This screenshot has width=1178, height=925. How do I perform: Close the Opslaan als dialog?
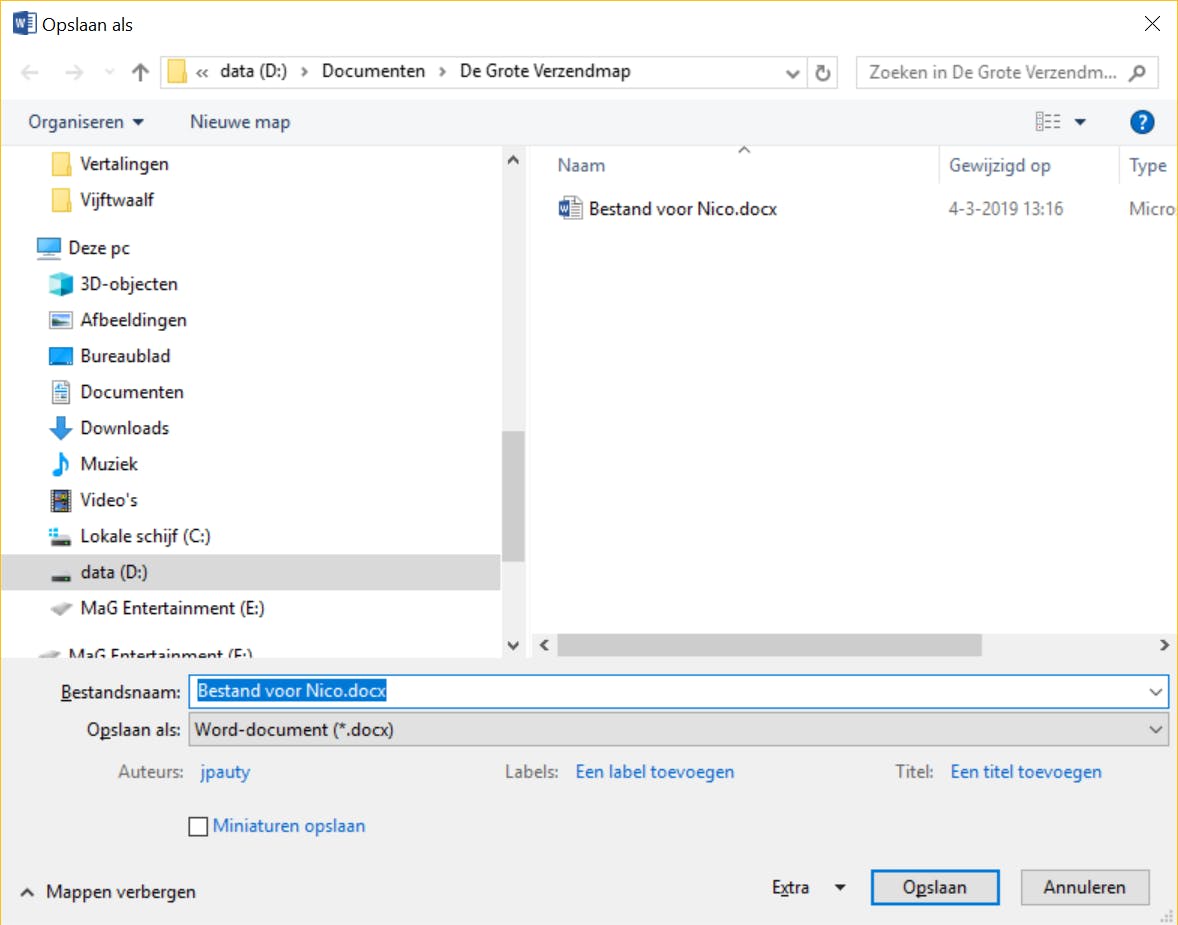click(1152, 24)
